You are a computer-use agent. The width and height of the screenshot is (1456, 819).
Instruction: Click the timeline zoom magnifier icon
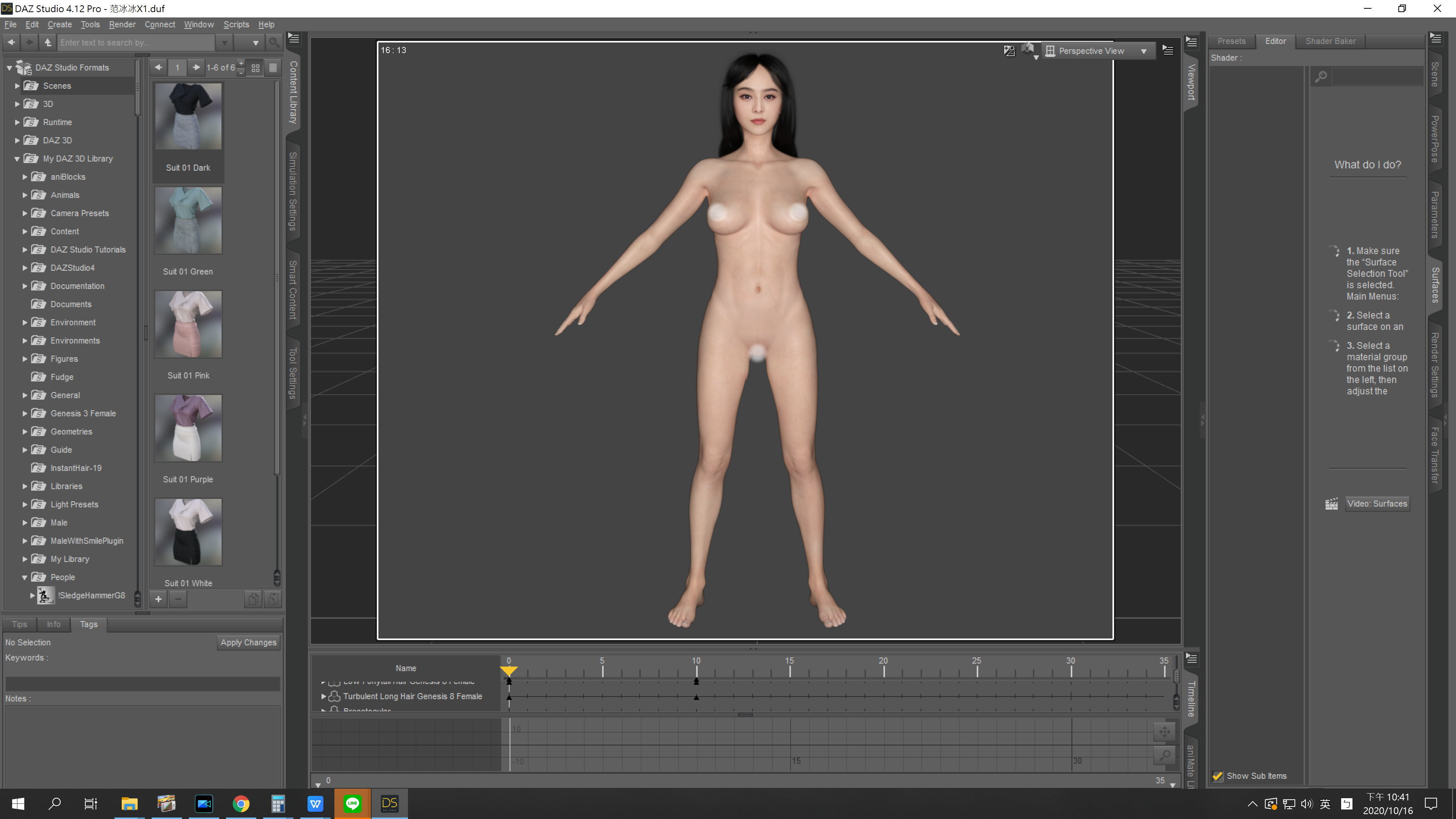[1165, 755]
